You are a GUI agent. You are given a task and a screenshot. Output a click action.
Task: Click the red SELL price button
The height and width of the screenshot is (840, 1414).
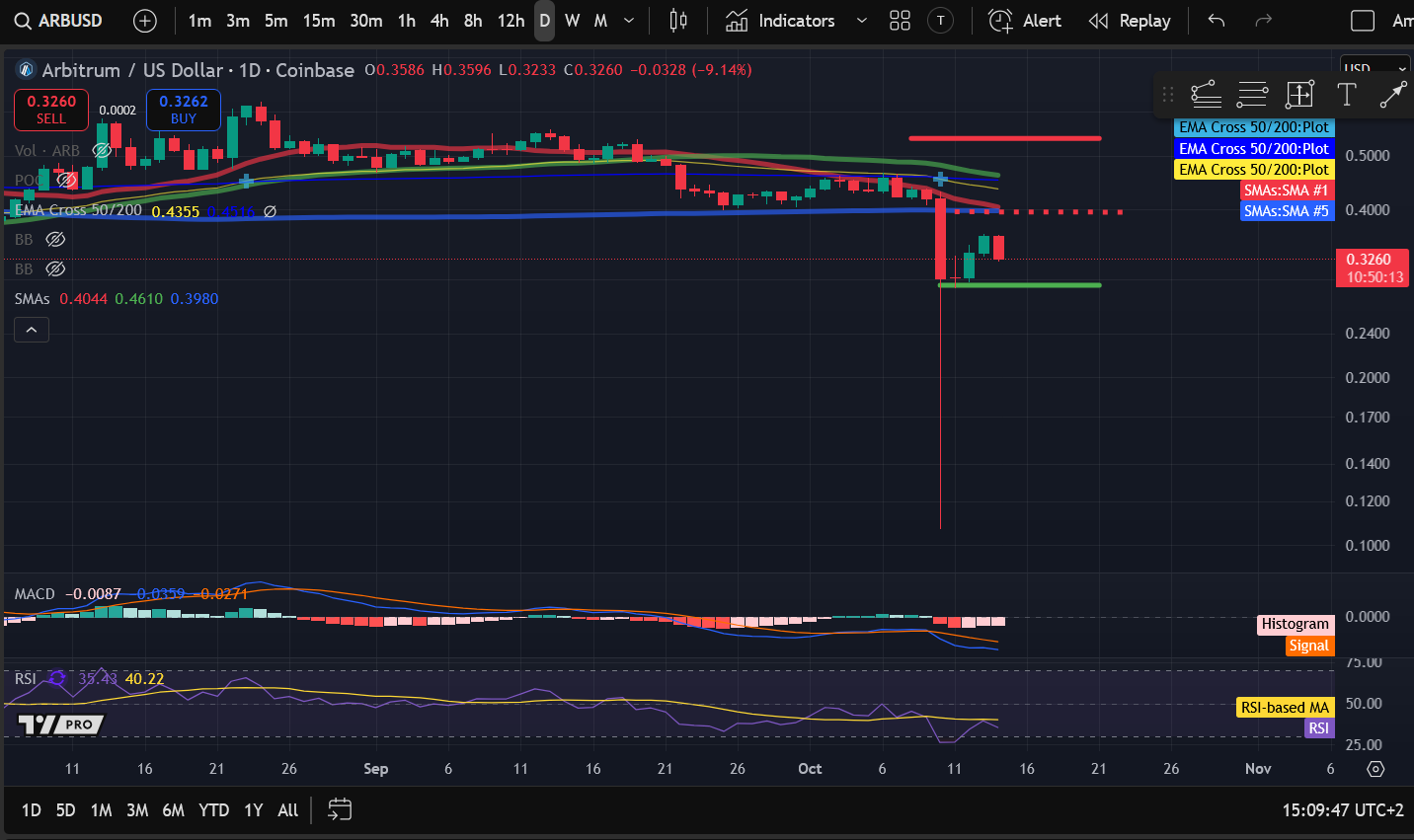[x=51, y=110]
